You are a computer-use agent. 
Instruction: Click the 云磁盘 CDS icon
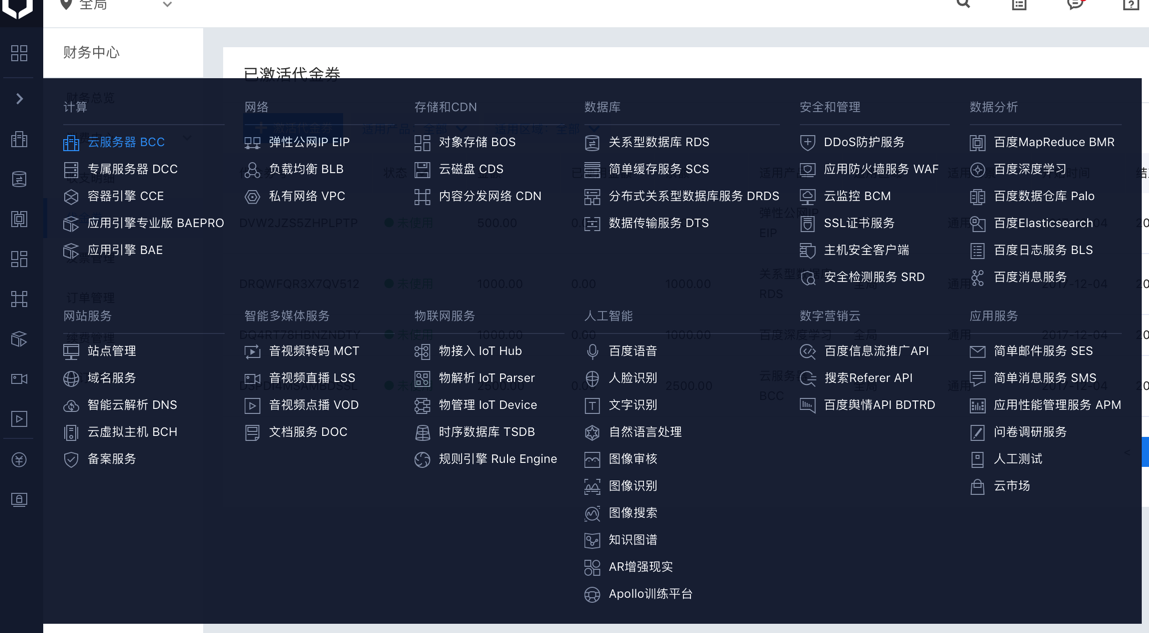coord(422,170)
